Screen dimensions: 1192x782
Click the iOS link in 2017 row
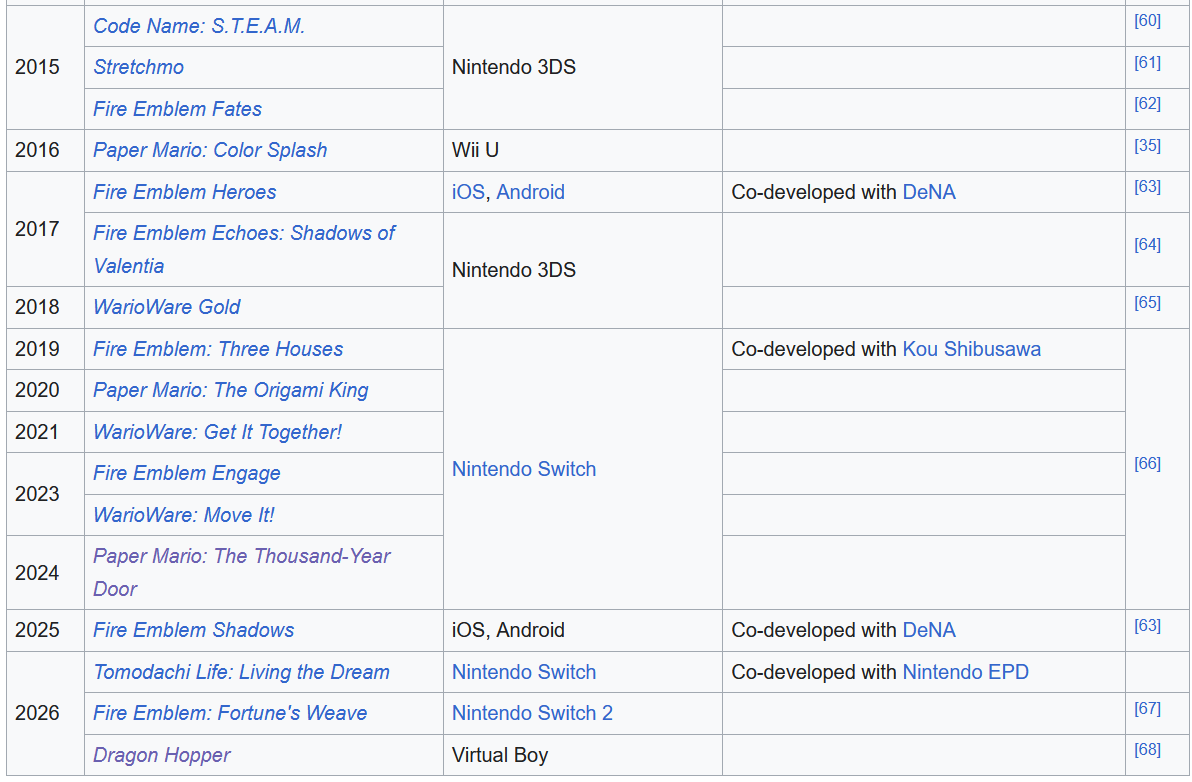click(x=468, y=192)
